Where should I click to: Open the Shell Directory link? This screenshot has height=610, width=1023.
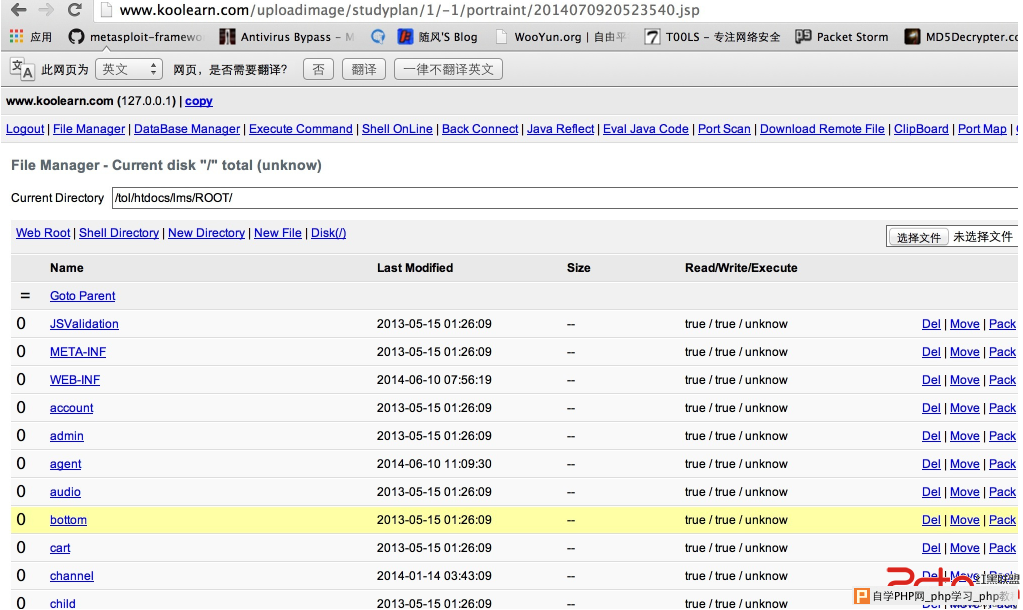tap(119, 233)
